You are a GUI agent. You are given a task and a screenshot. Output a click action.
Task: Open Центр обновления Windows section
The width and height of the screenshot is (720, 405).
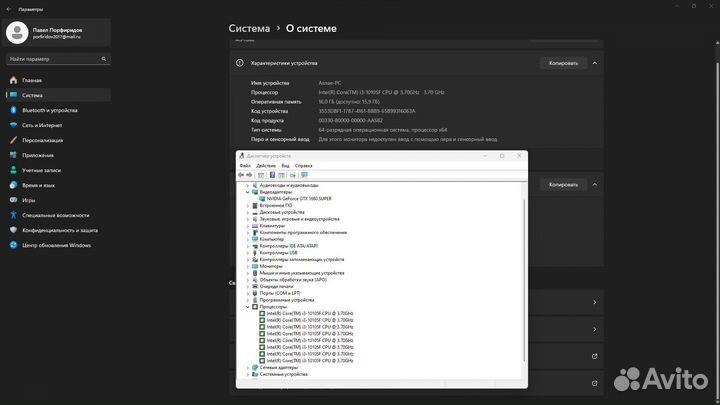[x=56, y=245]
